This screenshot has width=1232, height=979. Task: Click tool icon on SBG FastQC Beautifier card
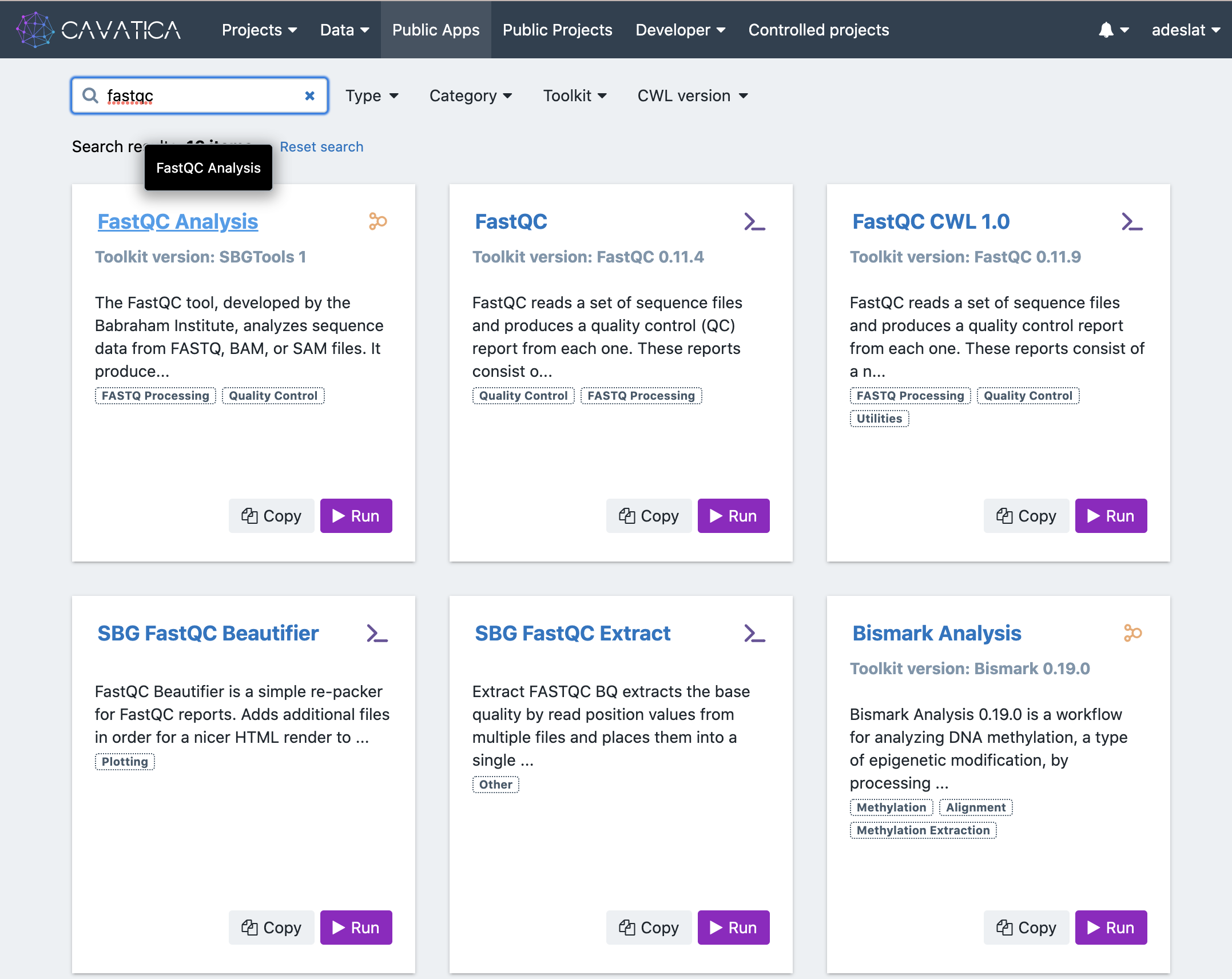(377, 633)
